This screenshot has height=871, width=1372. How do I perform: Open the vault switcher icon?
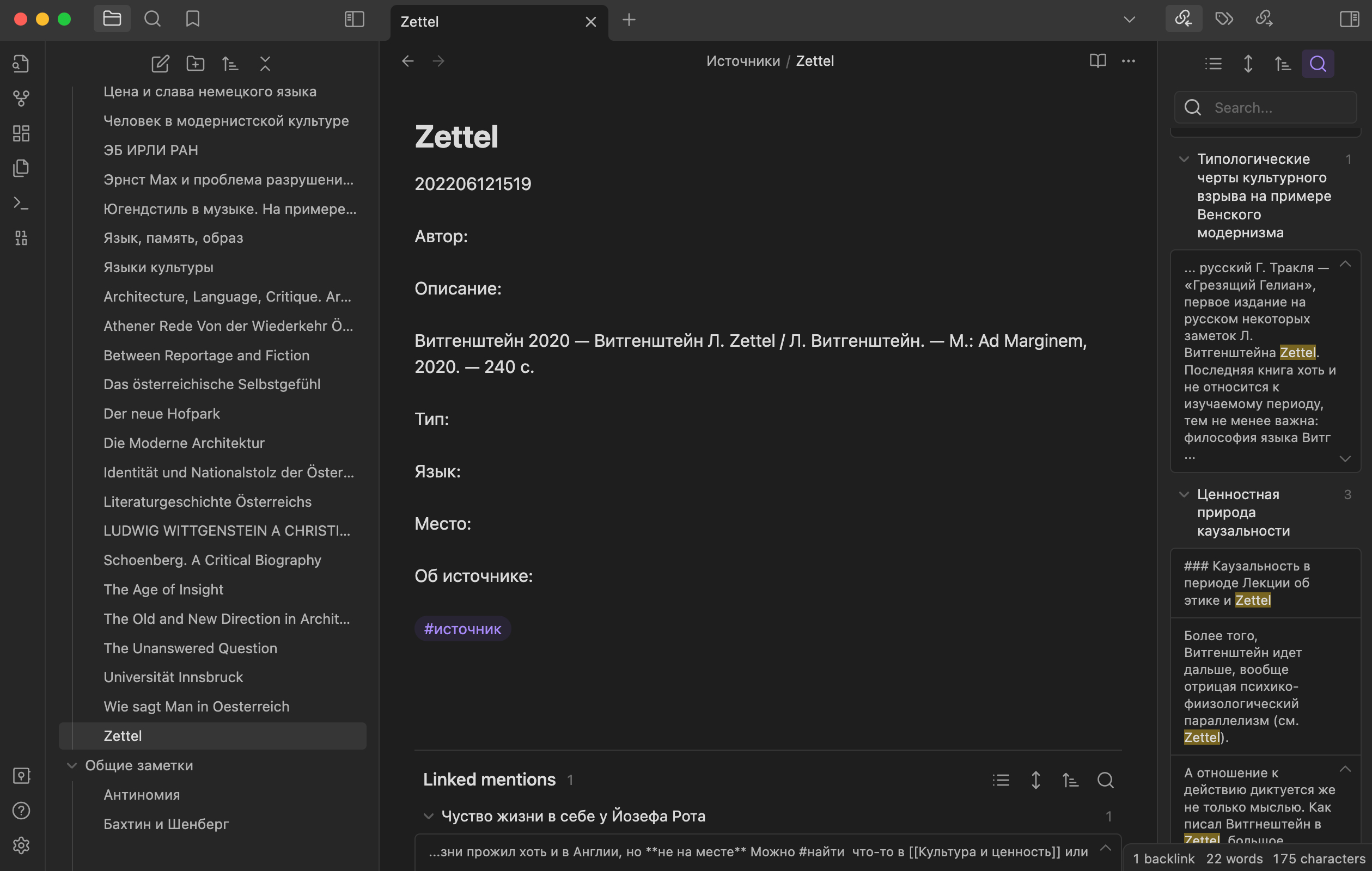[x=21, y=776]
